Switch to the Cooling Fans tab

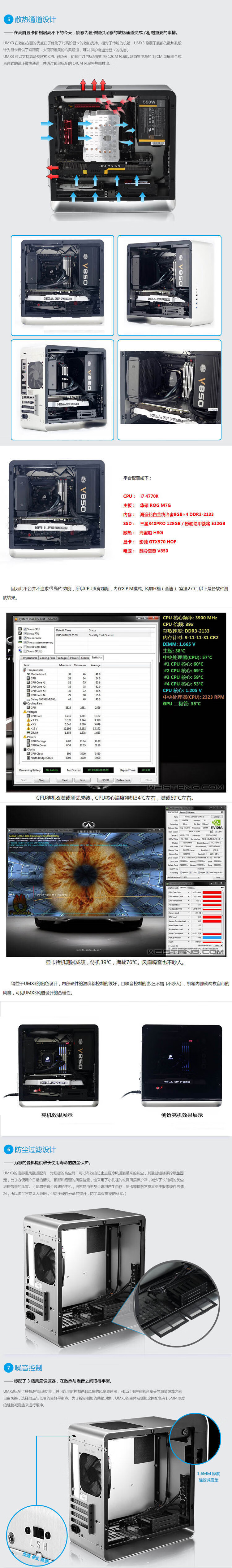[x=48, y=658]
